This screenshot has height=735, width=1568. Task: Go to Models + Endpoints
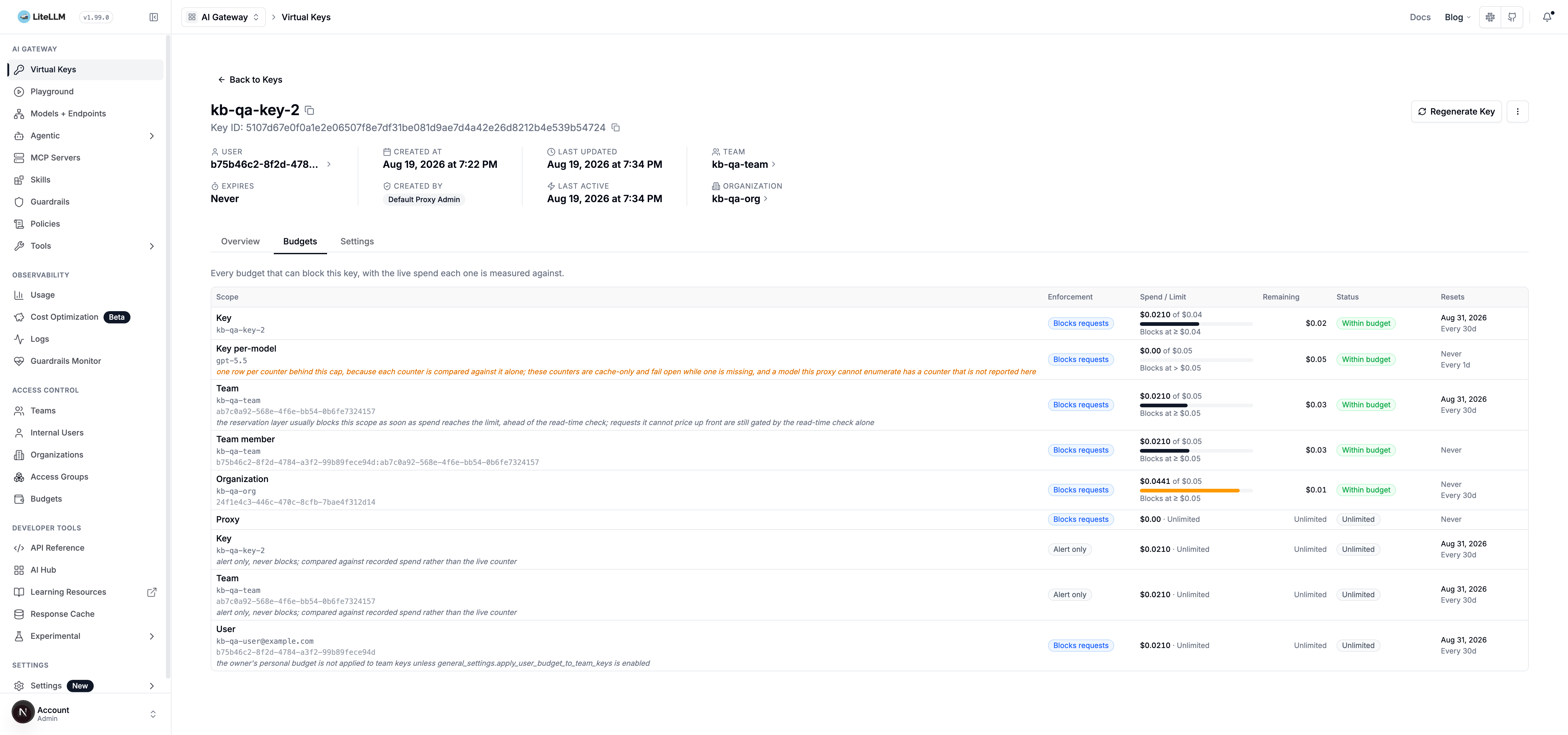(85, 114)
